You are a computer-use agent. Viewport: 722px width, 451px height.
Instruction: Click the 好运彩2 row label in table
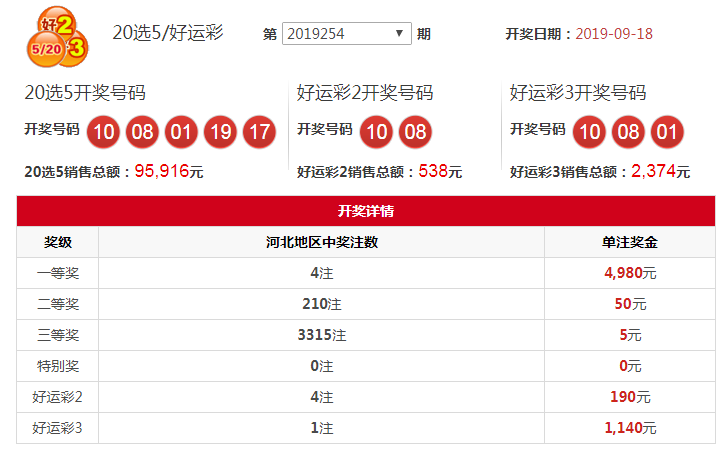pyautogui.click(x=58, y=397)
